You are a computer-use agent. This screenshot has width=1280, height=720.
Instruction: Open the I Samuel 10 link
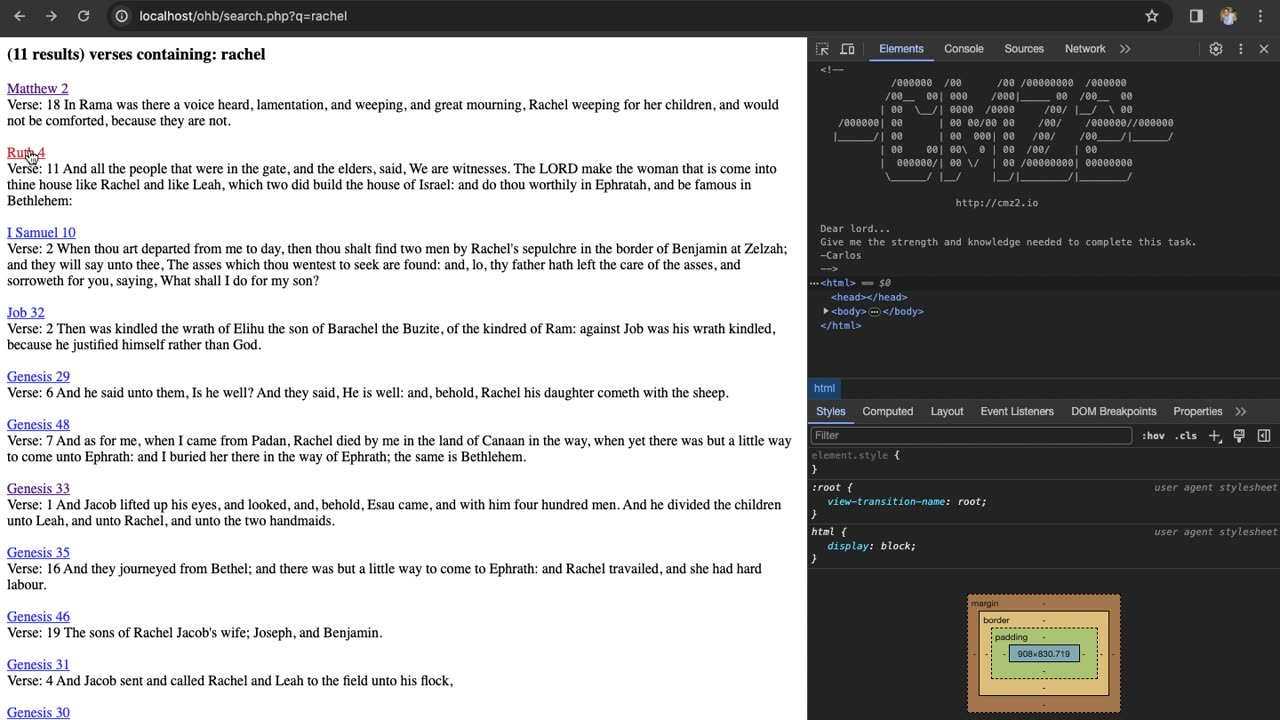pos(41,233)
